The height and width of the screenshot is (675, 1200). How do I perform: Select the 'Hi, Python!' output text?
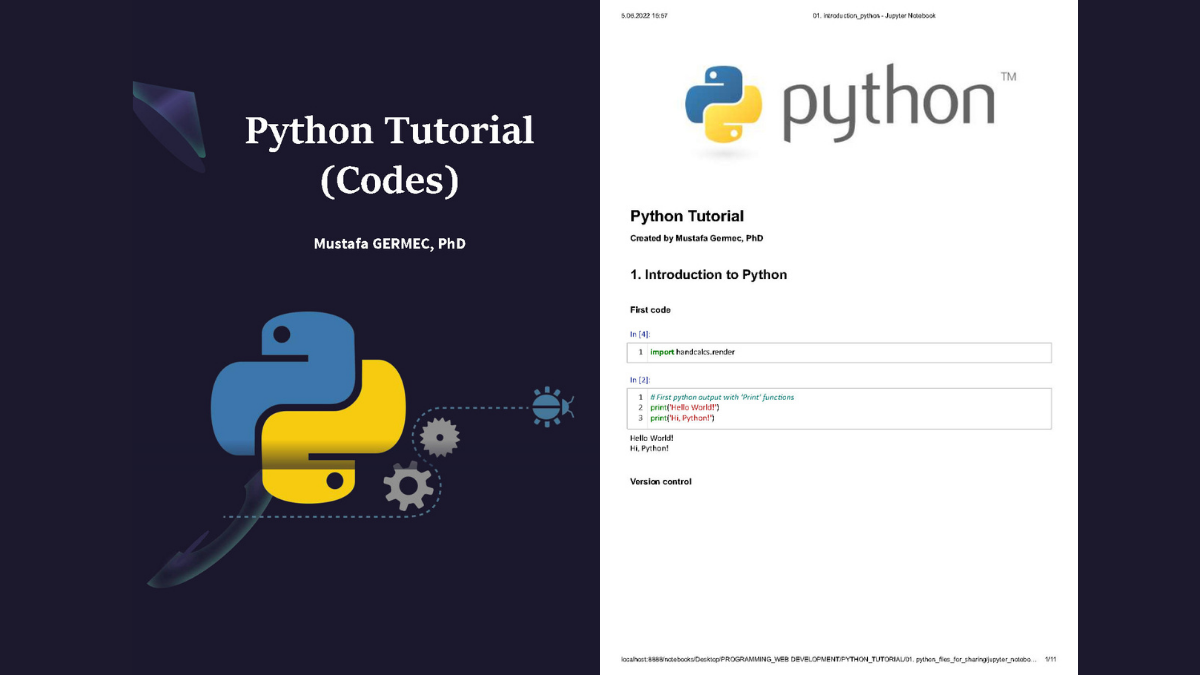[649, 448]
